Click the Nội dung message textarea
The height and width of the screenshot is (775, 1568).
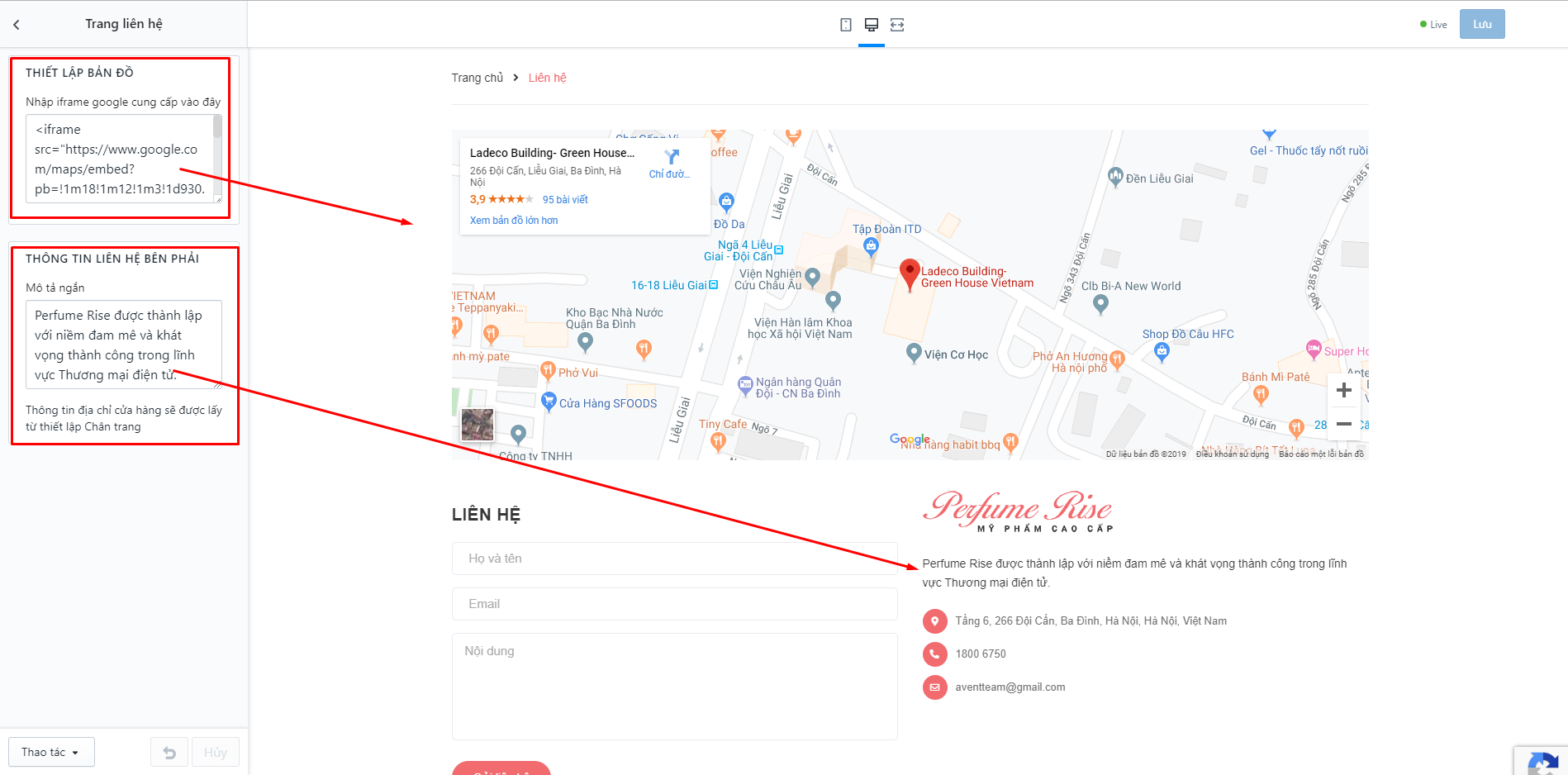coord(675,687)
